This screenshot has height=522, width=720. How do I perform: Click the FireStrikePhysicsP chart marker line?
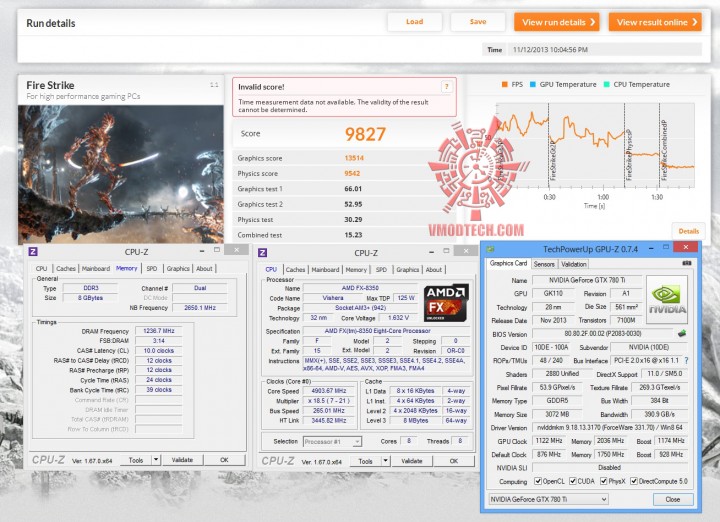624,146
